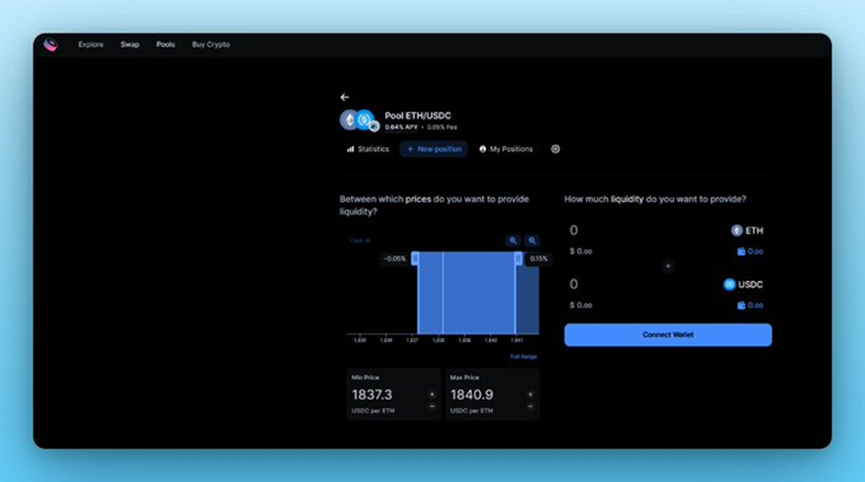The width and height of the screenshot is (865, 482).
Task: Select the Full Range link
Action: click(x=523, y=357)
